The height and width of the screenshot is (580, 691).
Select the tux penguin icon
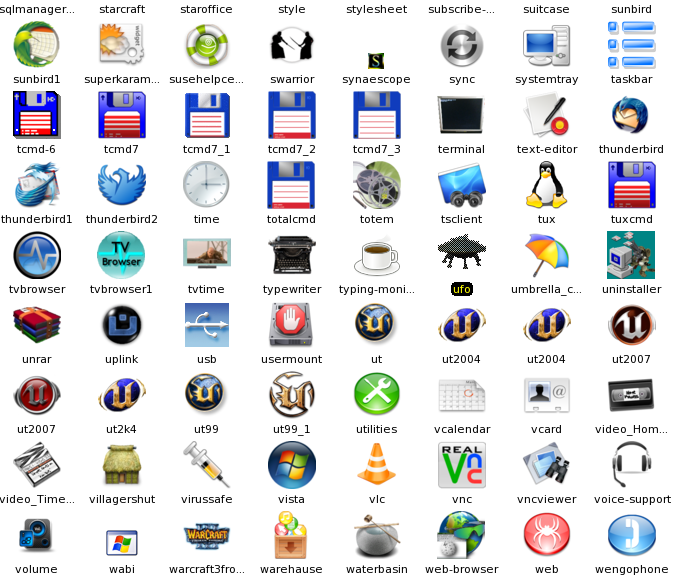tap(546, 184)
